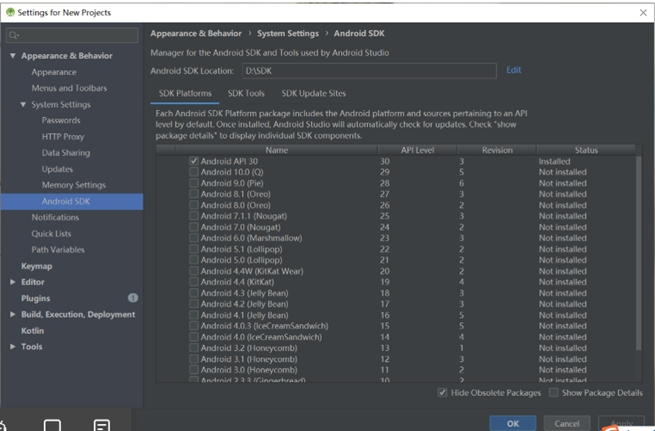Click the SDK platforms list scrollbar
Viewport: 655px width, 431px height.
[638, 253]
